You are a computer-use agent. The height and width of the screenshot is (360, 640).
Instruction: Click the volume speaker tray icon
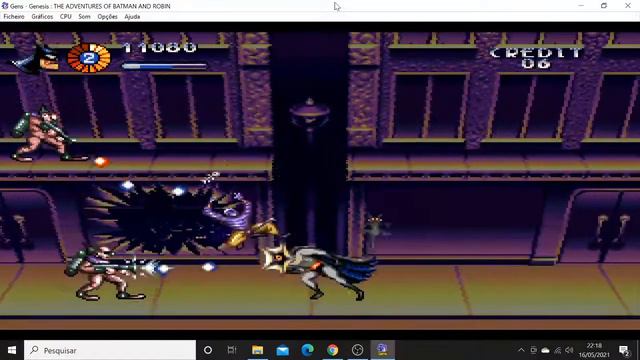pyautogui.click(x=569, y=350)
